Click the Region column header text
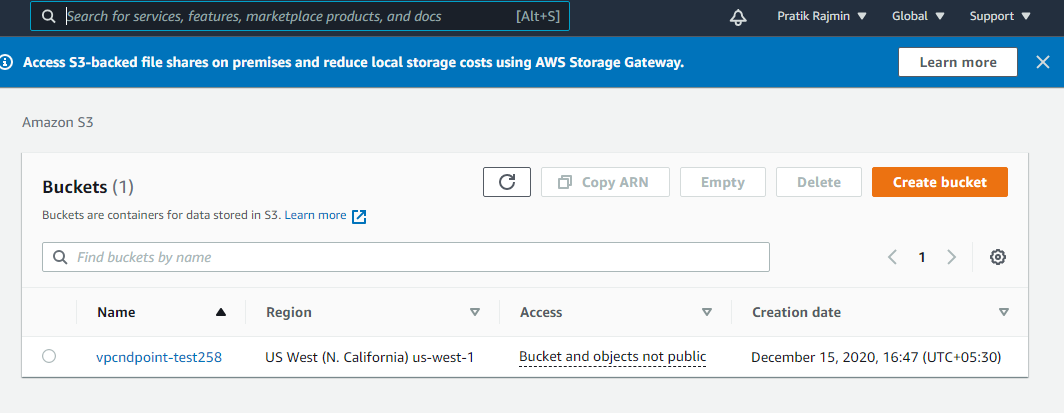1064x413 pixels. click(289, 312)
